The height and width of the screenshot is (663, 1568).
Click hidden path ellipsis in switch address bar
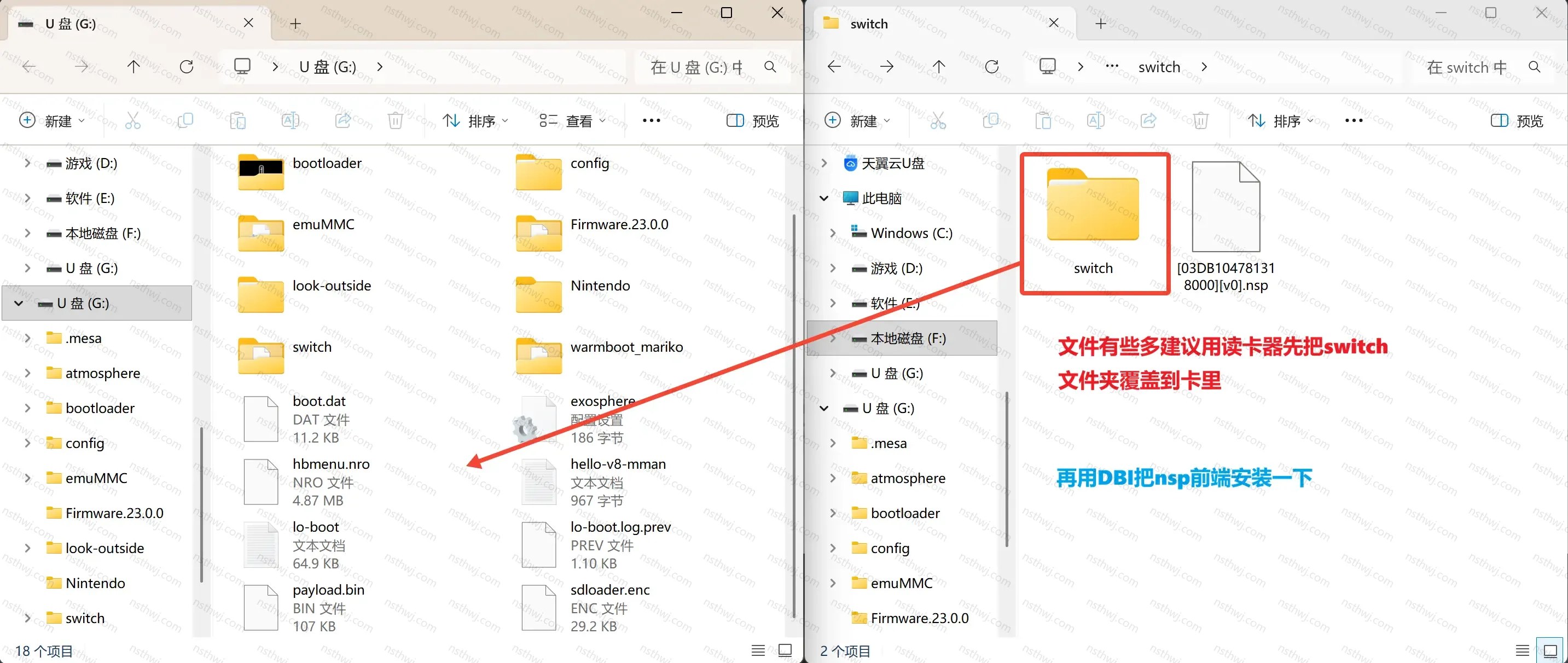click(1112, 66)
